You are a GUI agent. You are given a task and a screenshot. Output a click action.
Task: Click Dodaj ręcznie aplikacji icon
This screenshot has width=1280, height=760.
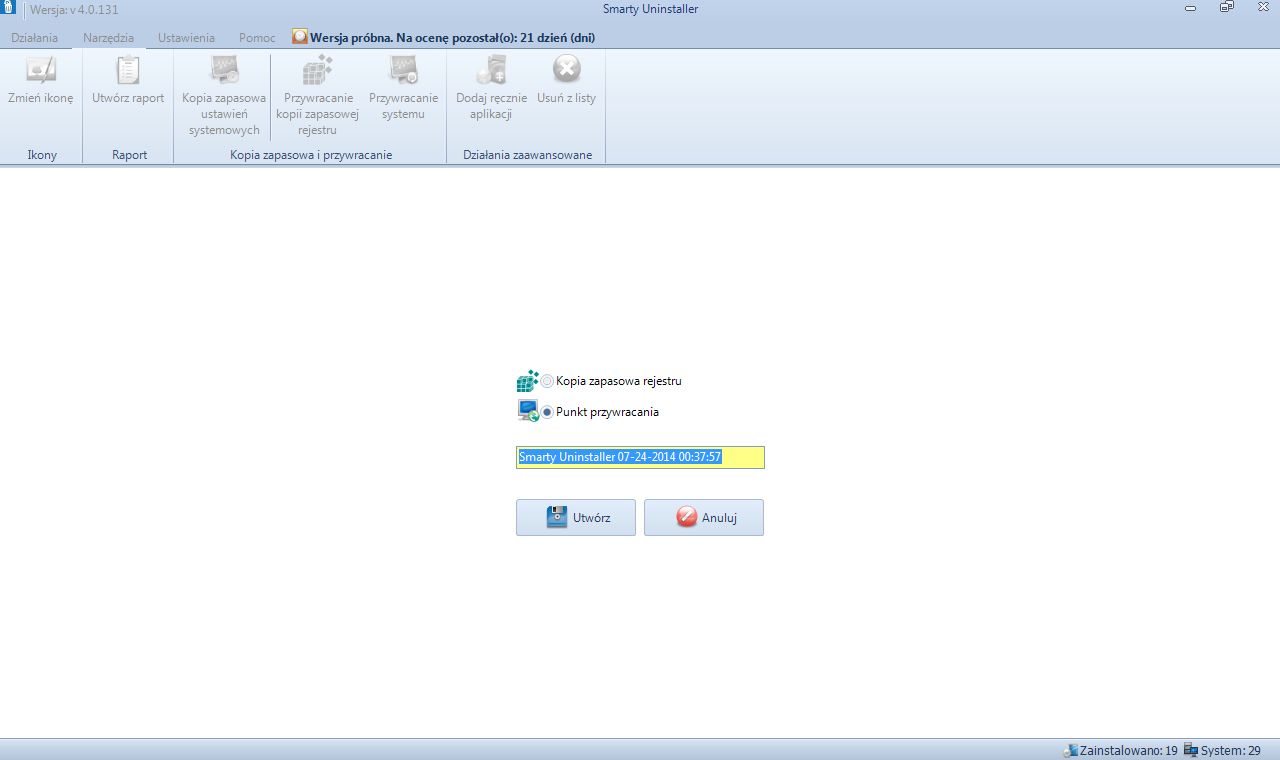(491, 70)
